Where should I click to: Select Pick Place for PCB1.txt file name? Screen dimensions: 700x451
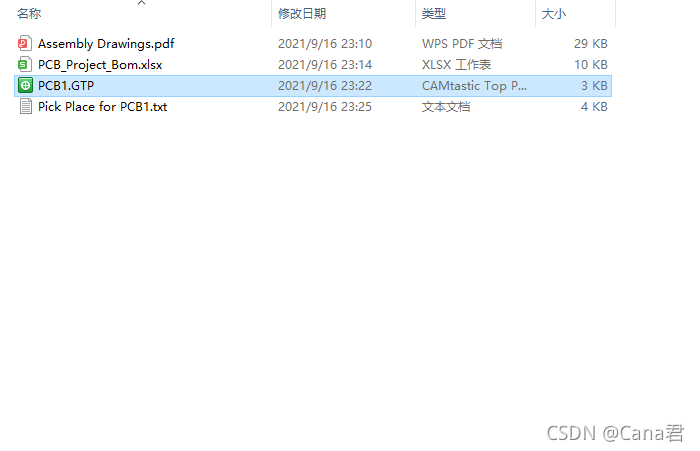pyautogui.click(x=103, y=107)
